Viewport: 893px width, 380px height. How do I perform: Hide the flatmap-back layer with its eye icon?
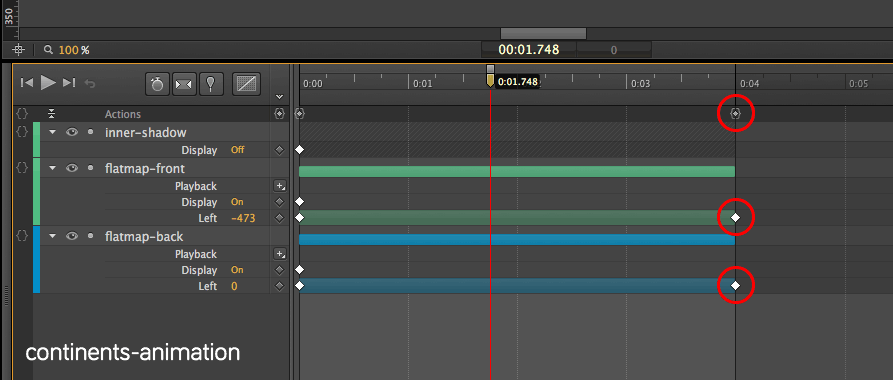pos(72,236)
